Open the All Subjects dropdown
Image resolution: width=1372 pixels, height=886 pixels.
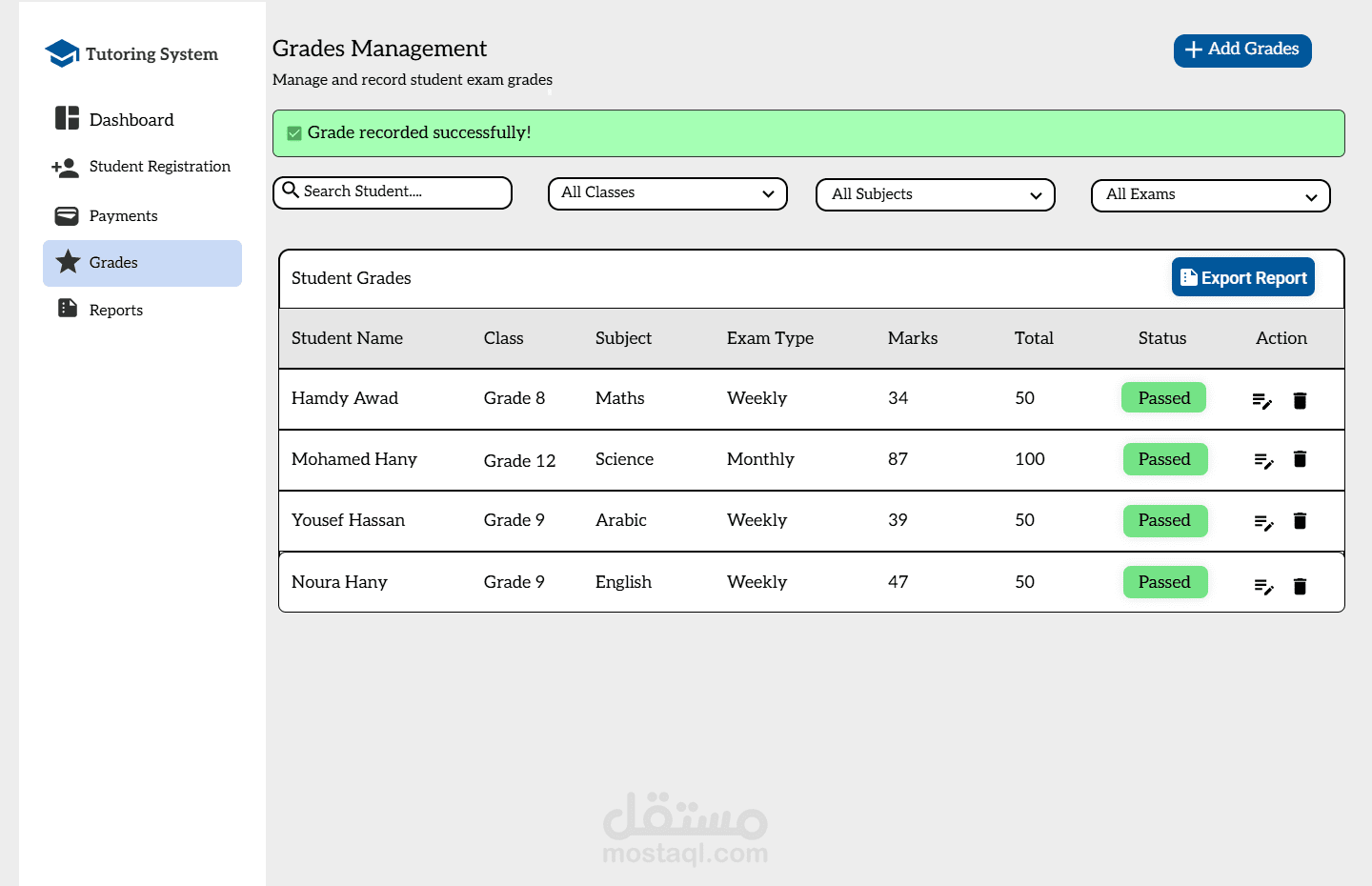click(936, 194)
